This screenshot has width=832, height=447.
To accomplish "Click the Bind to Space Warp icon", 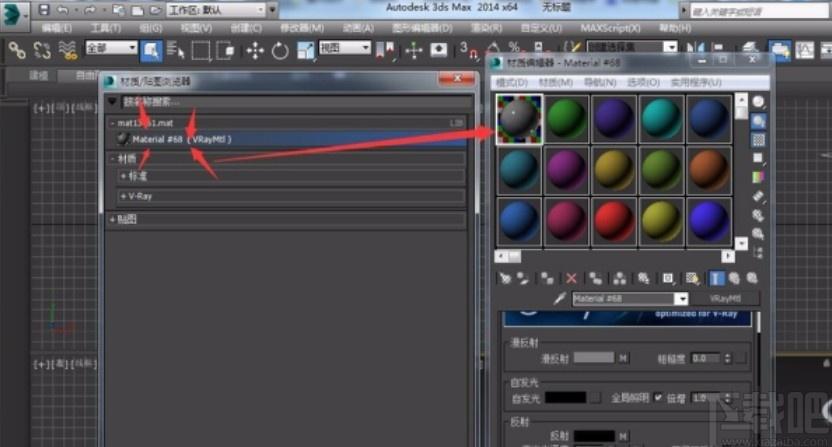I will tap(67, 50).
